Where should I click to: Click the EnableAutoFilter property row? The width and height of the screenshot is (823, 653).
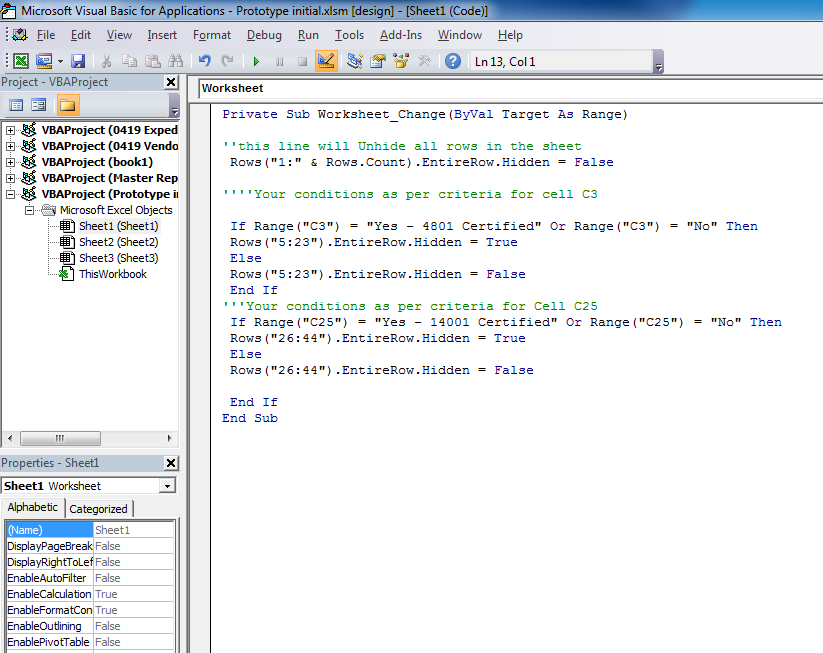(90, 578)
